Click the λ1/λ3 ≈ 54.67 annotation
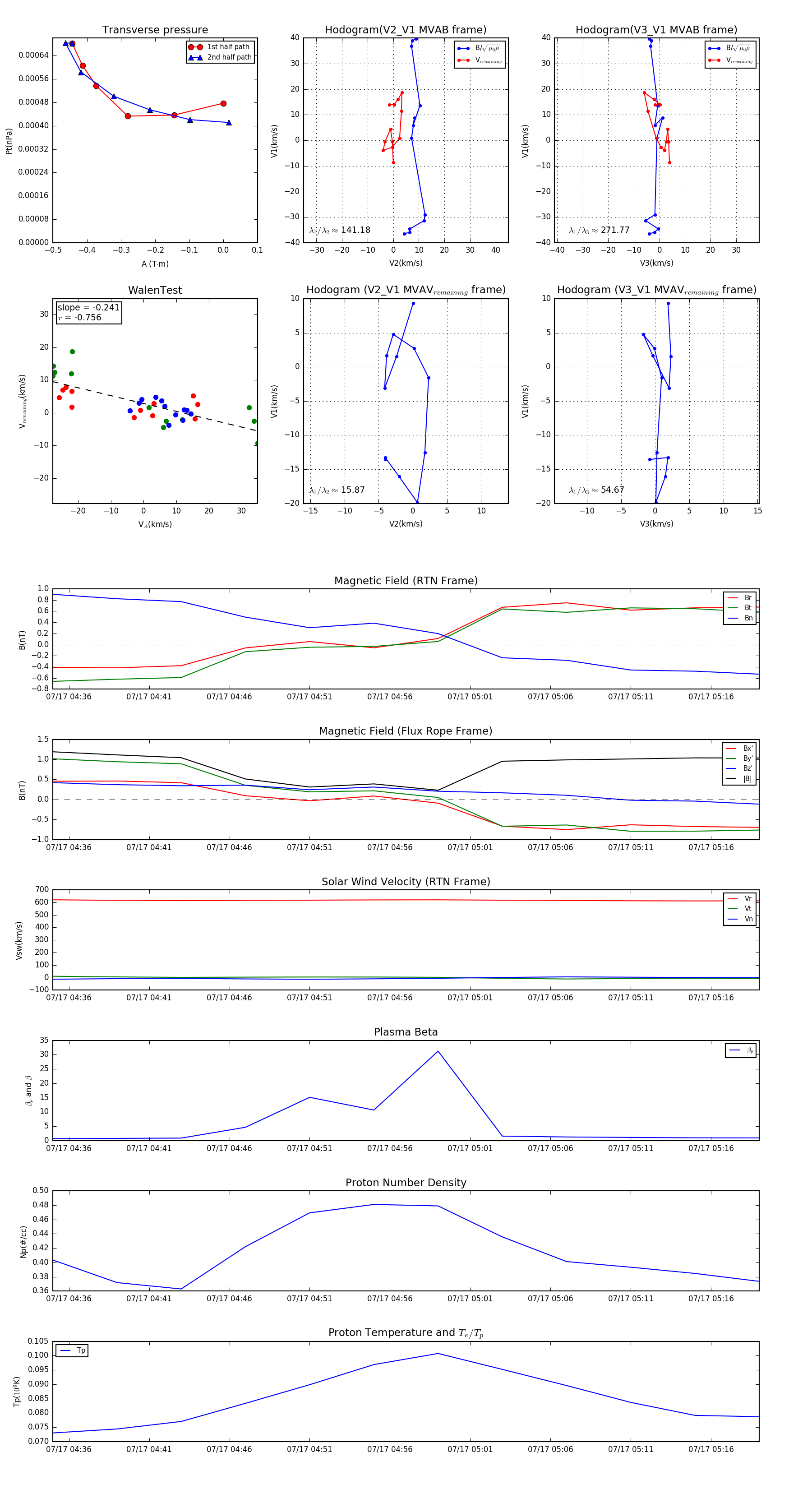The width and height of the screenshot is (812, 1489). pos(596,490)
